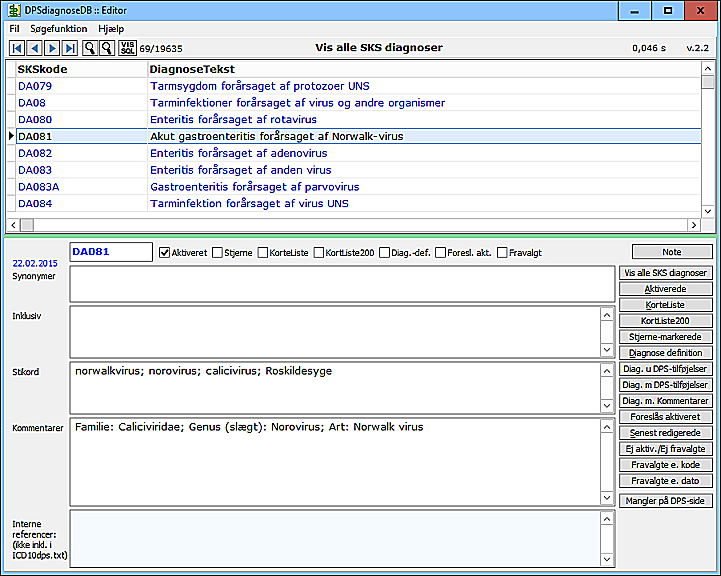
Task: Show the Senest redigerede entries
Action: coord(665,433)
